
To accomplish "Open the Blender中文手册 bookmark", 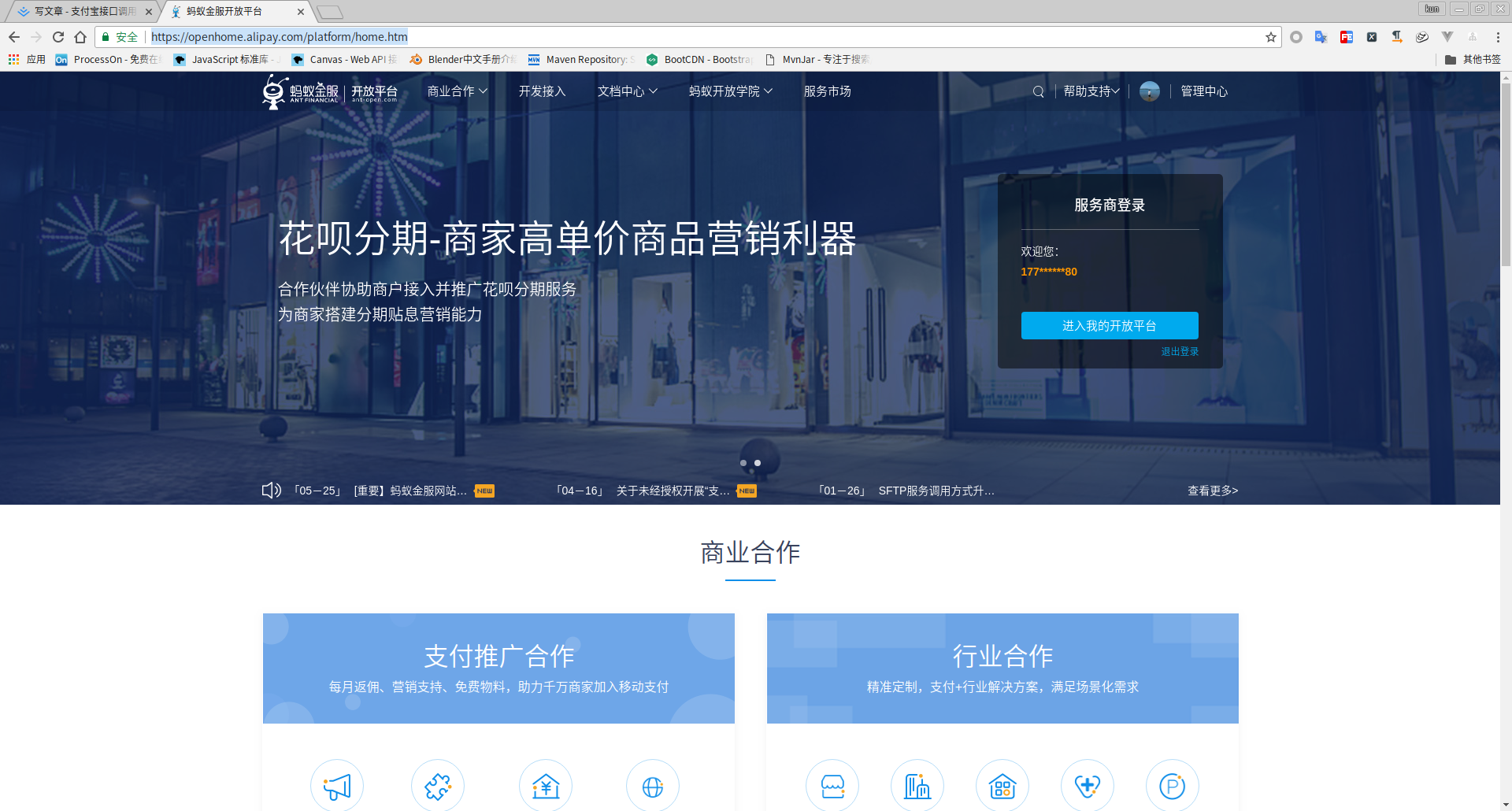I will pos(463,59).
